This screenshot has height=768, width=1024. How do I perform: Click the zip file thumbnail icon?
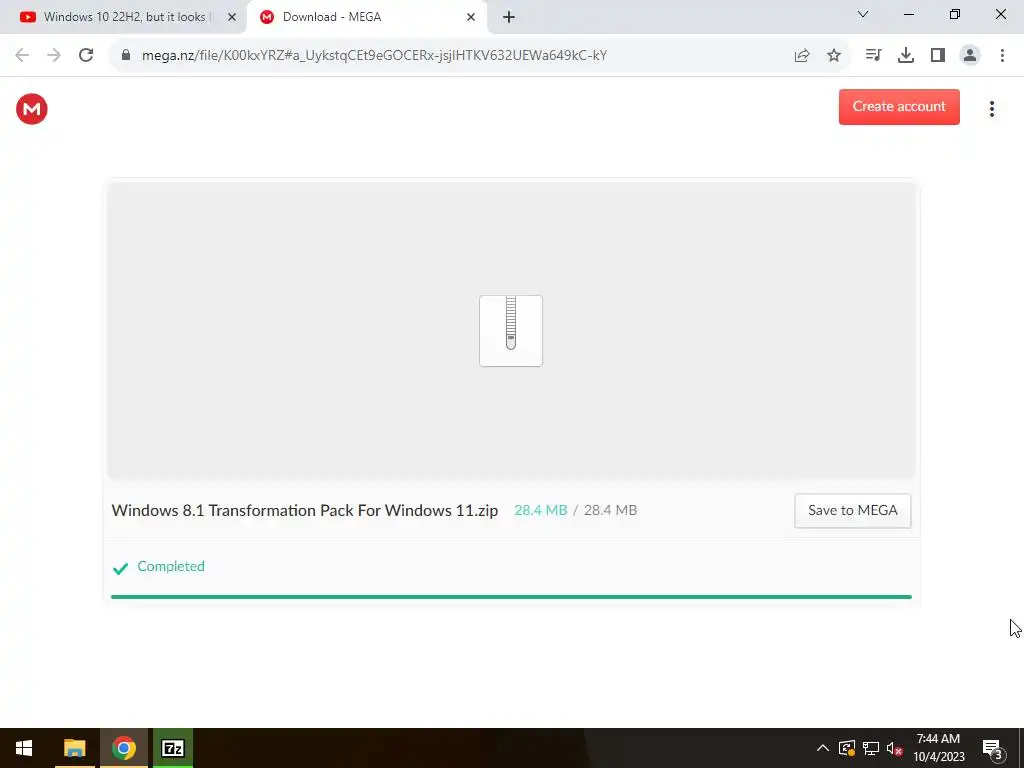click(511, 330)
